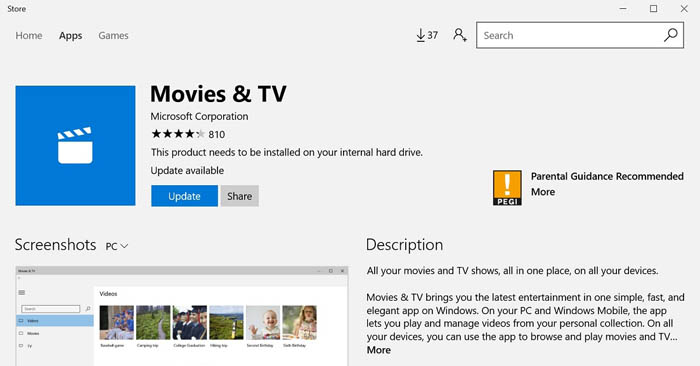Maximize the Store window
700x366 pixels.
click(x=654, y=8)
